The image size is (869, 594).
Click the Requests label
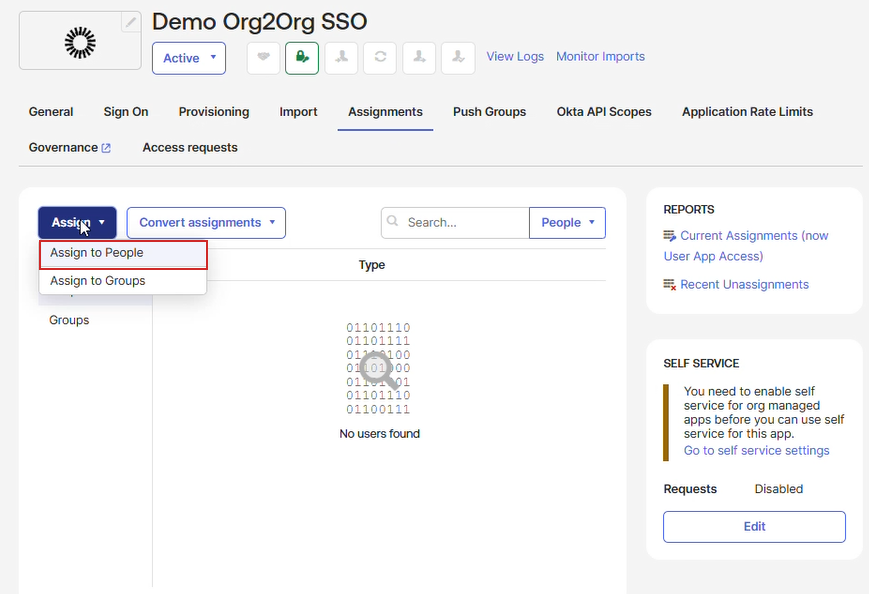[690, 489]
